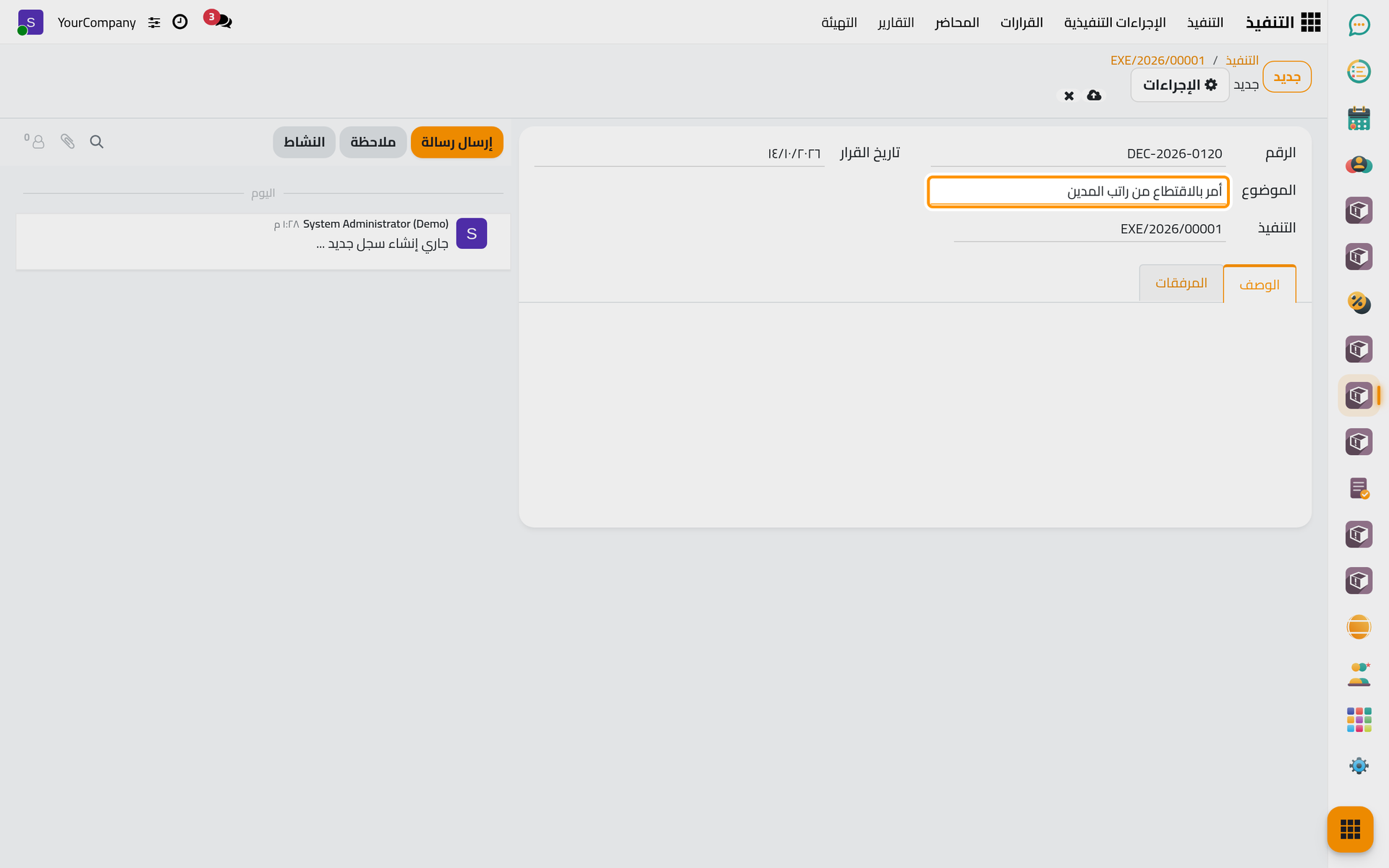Open the activities clock icon
Image resolution: width=1389 pixels, height=868 pixels.
point(180,22)
